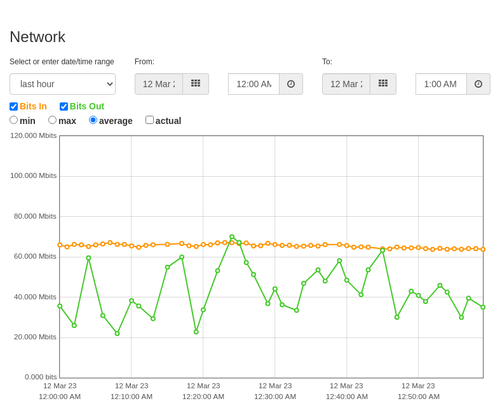This screenshot has height=403, width=500.
Task: Click the 'Bits Out' green label
Action: point(87,106)
